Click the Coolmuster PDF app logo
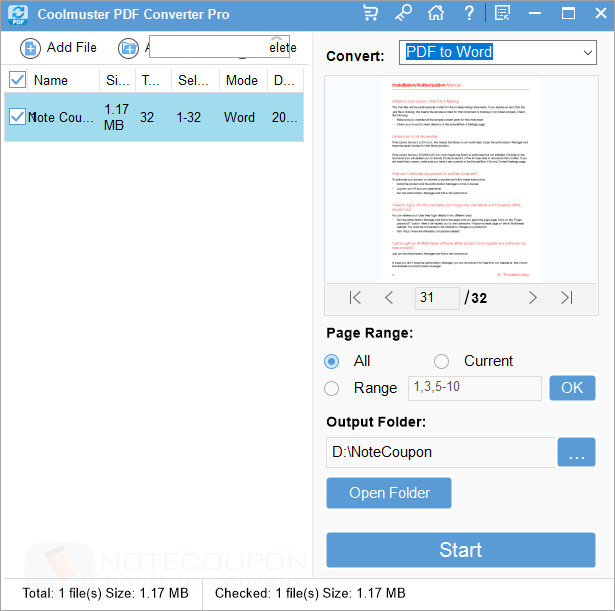The width and height of the screenshot is (615, 611). point(18,15)
